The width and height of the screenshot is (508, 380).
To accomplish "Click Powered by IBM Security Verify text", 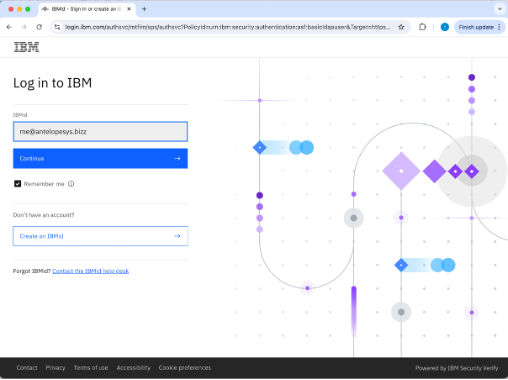I will [x=457, y=368].
